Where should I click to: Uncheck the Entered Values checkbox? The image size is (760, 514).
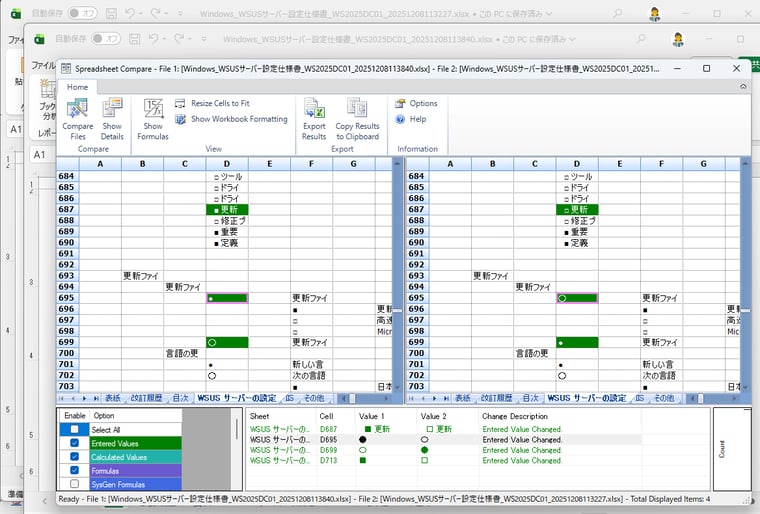click(x=75, y=443)
